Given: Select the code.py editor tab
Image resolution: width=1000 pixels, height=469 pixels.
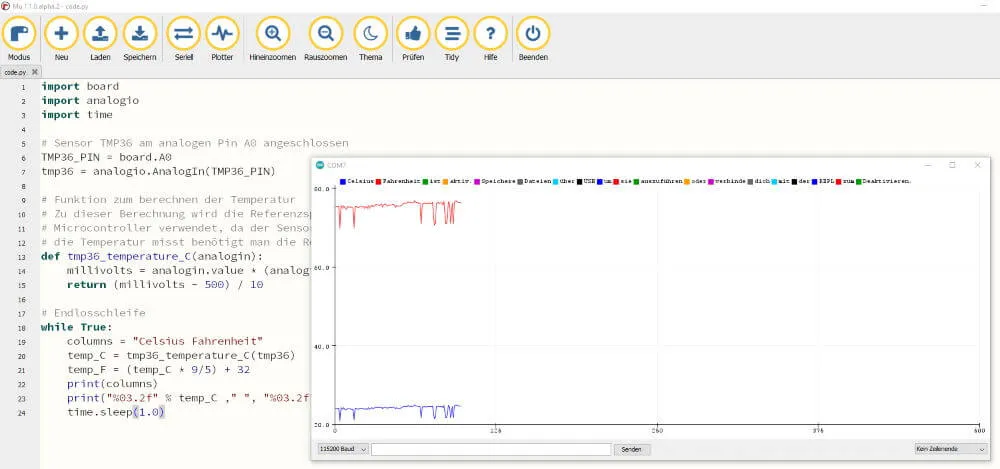Looking at the screenshot, I should pyautogui.click(x=16, y=72).
